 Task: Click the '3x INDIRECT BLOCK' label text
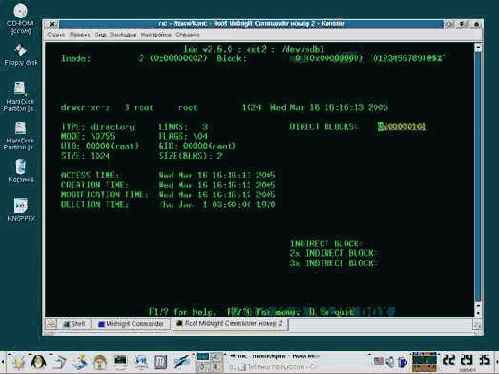[333, 263]
